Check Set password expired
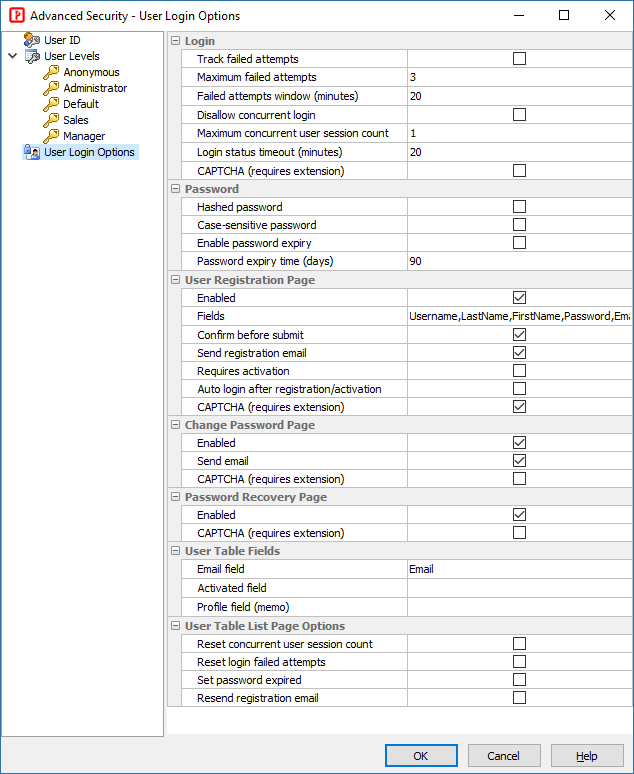Screen dimensions: 634x774 (519, 680)
